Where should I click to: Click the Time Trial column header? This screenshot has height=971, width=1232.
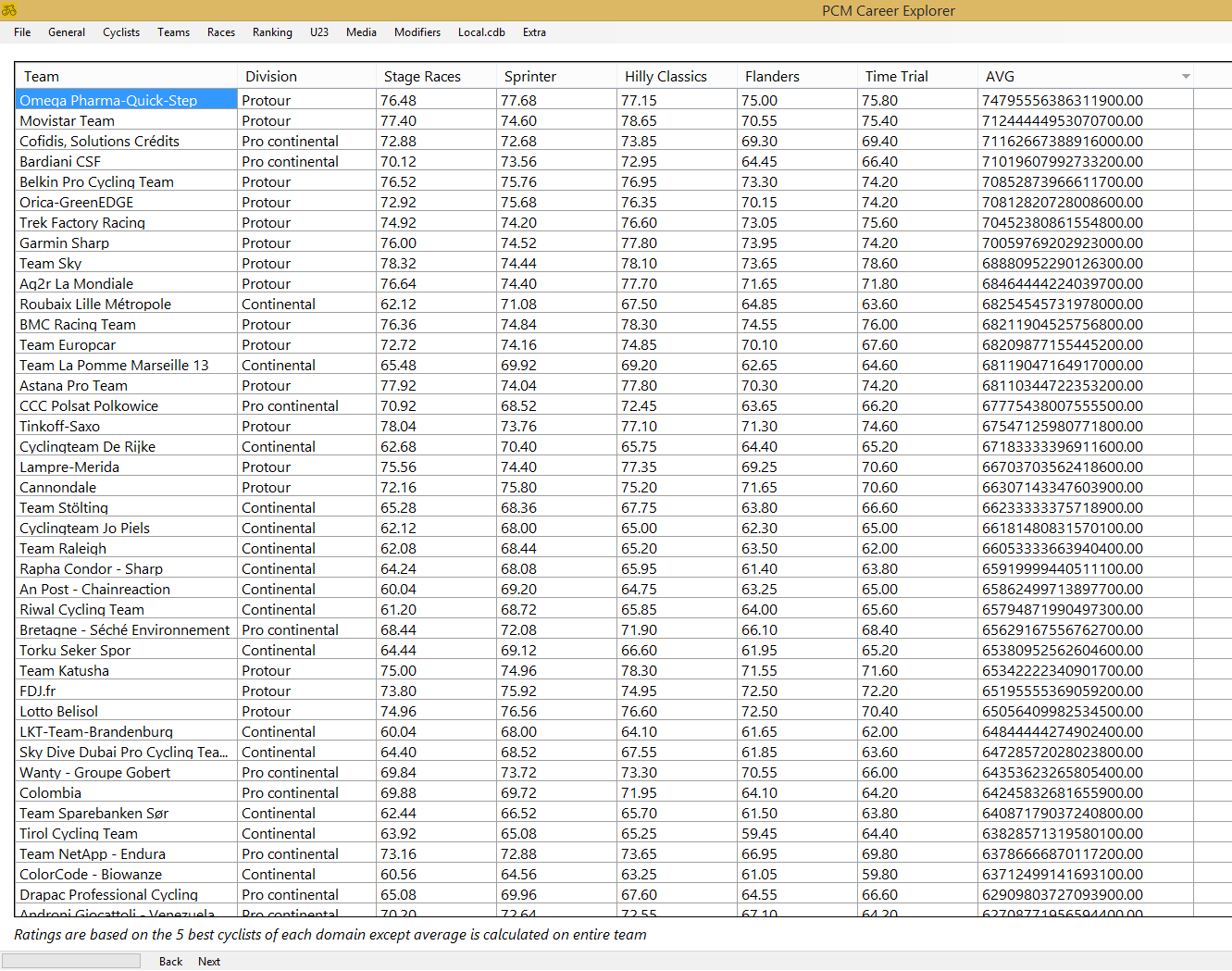[x=896, y=77]
